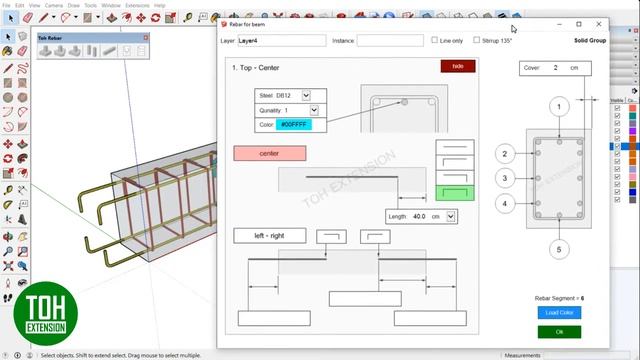Click the column rebar icon in Toh Rebar

(x=92, y=51)
